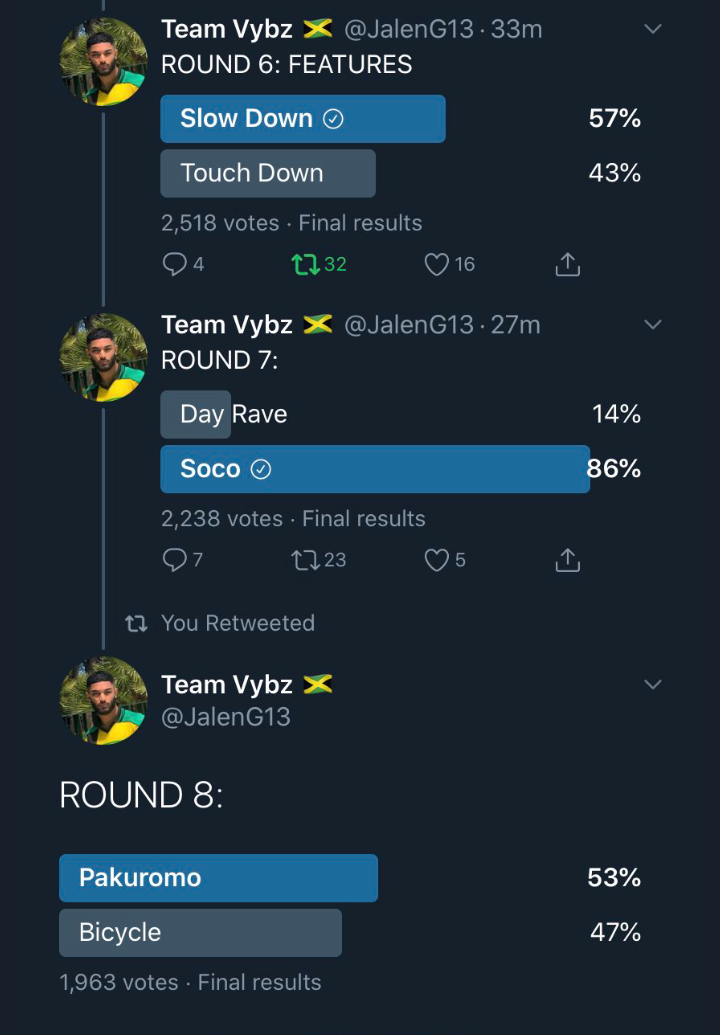This screenshot has width=720, height=1035.
Task: Select the Slow Down poll option
Action: point(302,119)
